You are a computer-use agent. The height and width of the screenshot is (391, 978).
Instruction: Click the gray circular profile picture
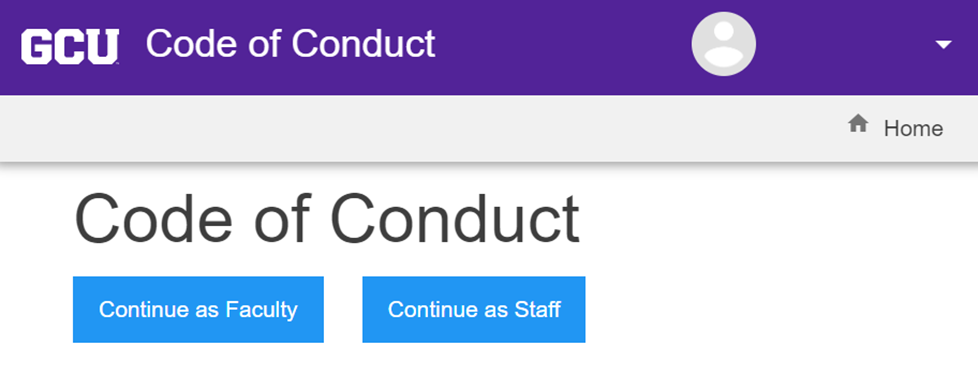coord(724,44)
